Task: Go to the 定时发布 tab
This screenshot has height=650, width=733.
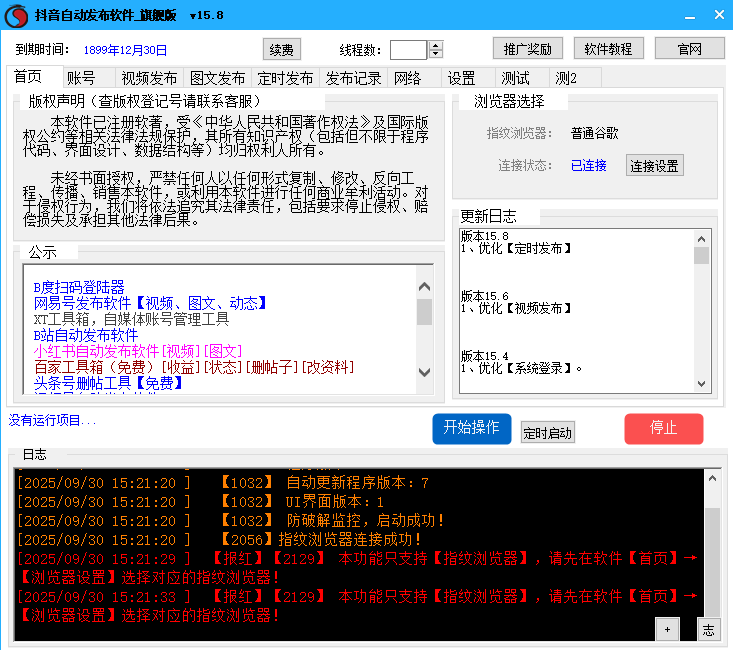Action: [285, 78]
